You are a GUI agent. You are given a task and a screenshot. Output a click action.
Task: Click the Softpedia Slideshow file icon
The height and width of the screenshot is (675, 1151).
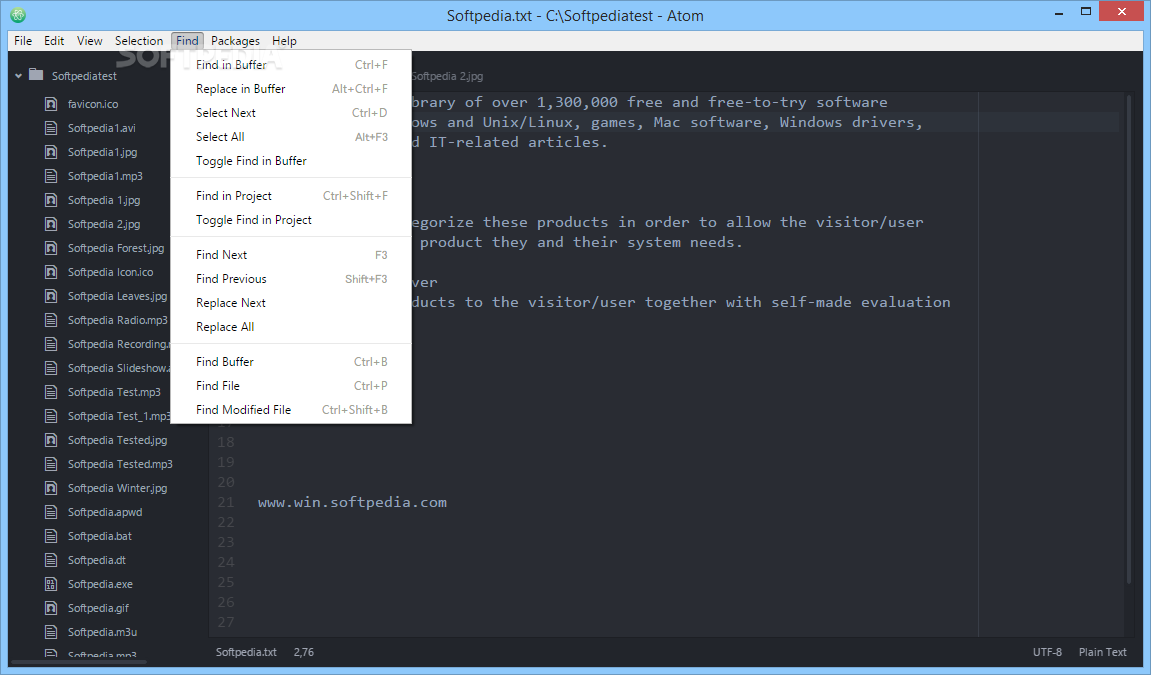51,368
